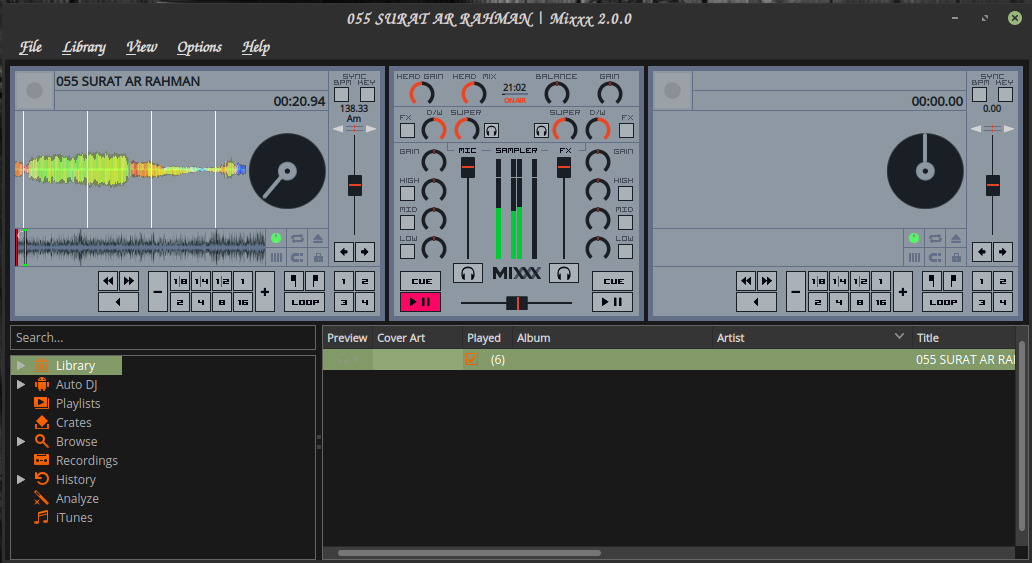Image resolution: width=1032 pixels, height=563 pixels.
Task: Toggle right deck headphone cue button
Action: click(564, 273)
